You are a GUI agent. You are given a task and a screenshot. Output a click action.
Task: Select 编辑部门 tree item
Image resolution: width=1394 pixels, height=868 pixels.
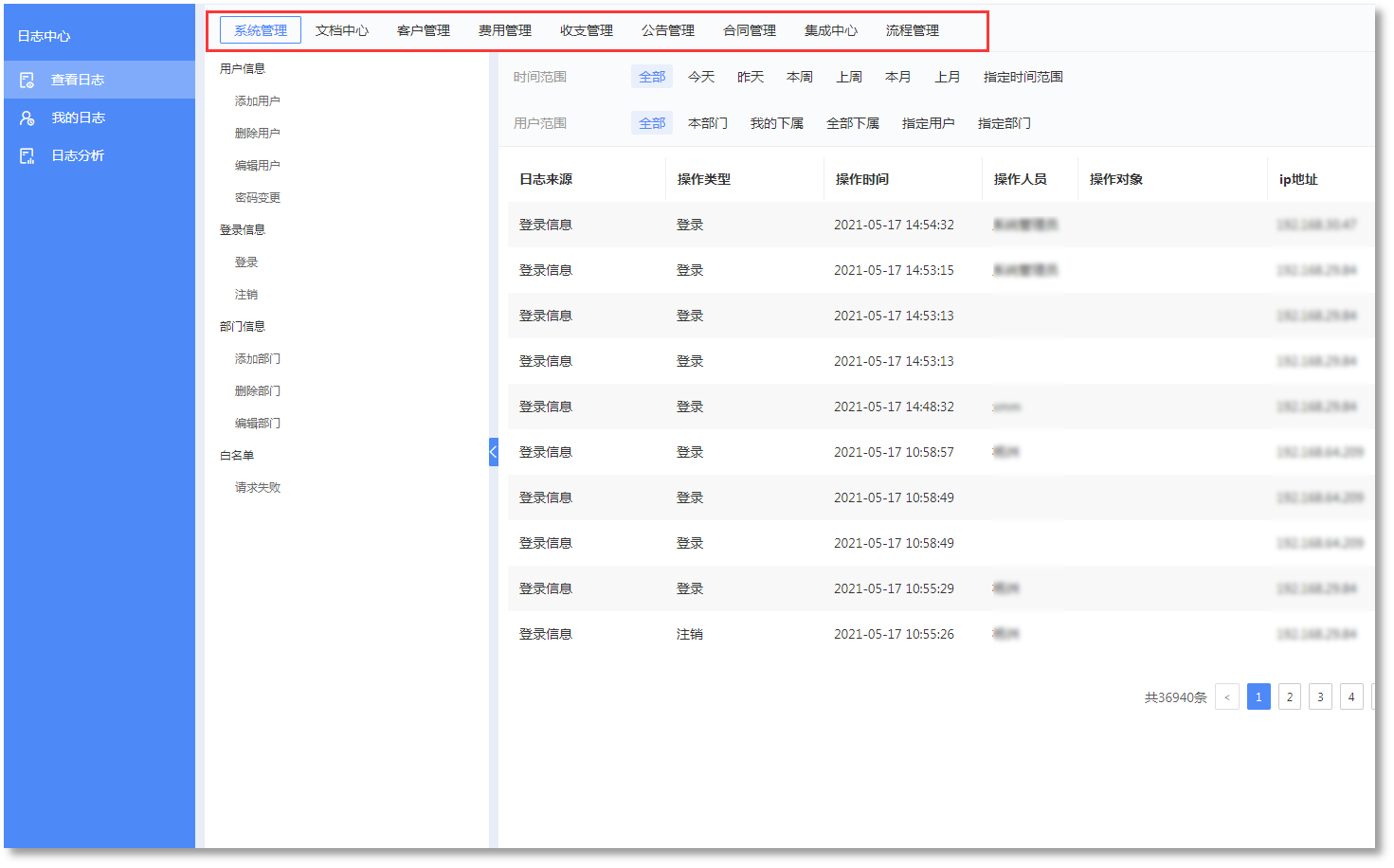(258, 423)
